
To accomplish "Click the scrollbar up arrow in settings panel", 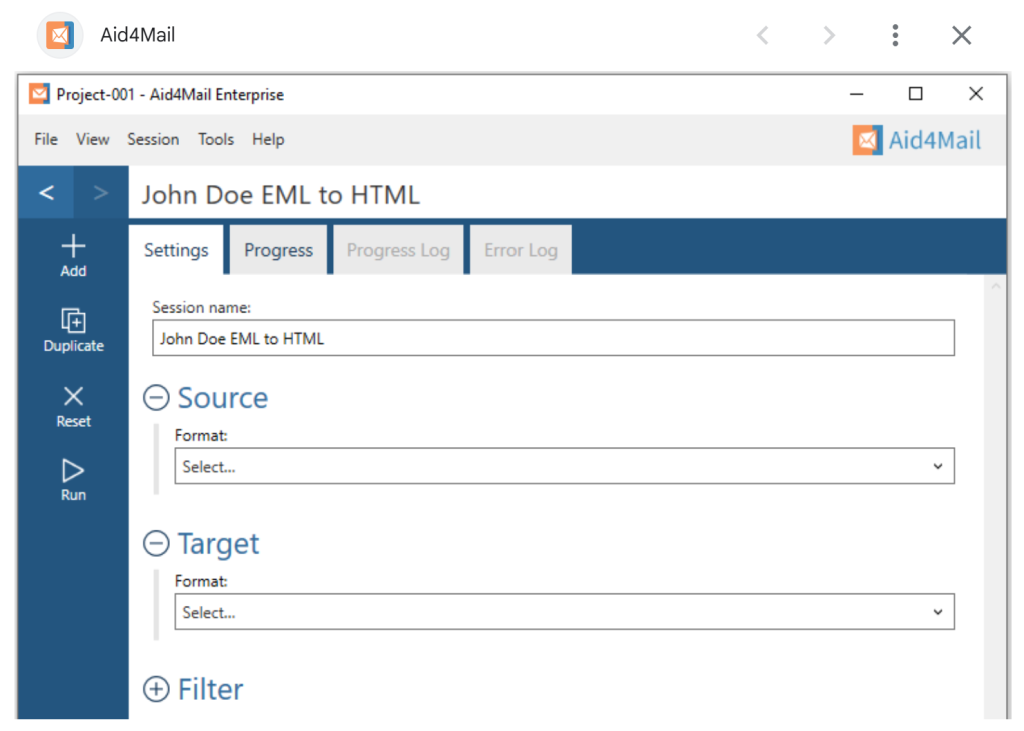I will pos(996,286).
